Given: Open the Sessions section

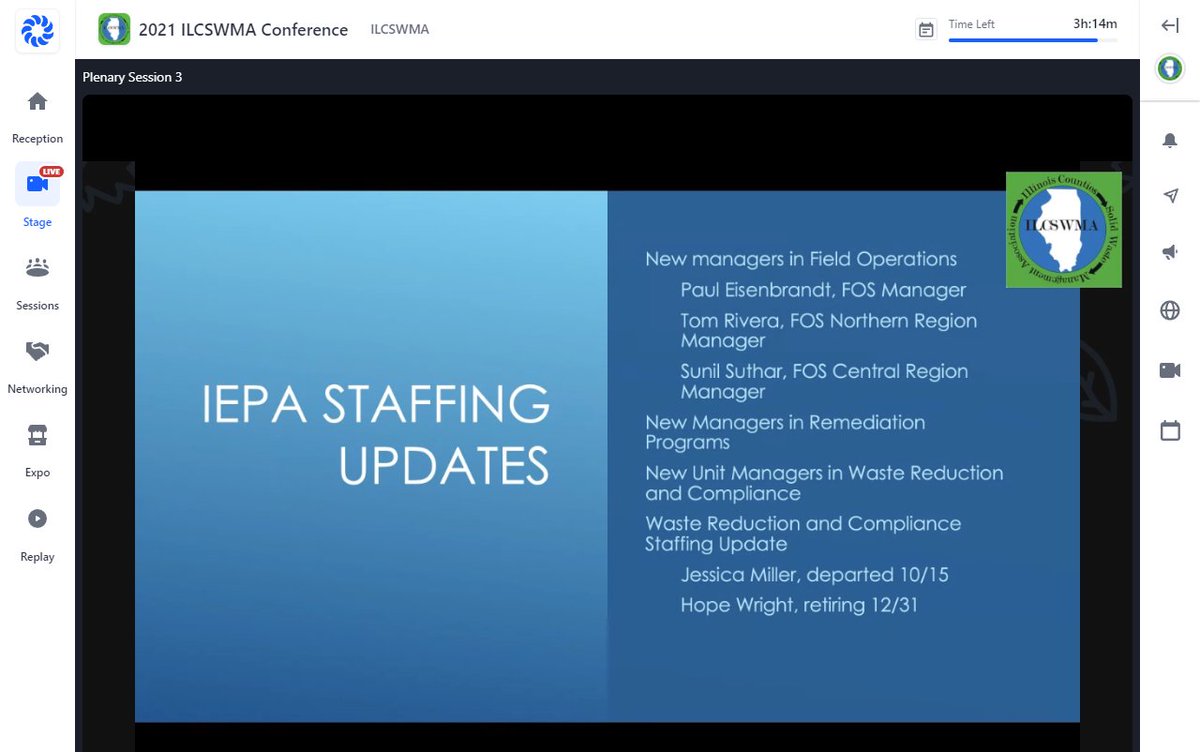Looking at the screenshot, I should [x=37, y=283].
